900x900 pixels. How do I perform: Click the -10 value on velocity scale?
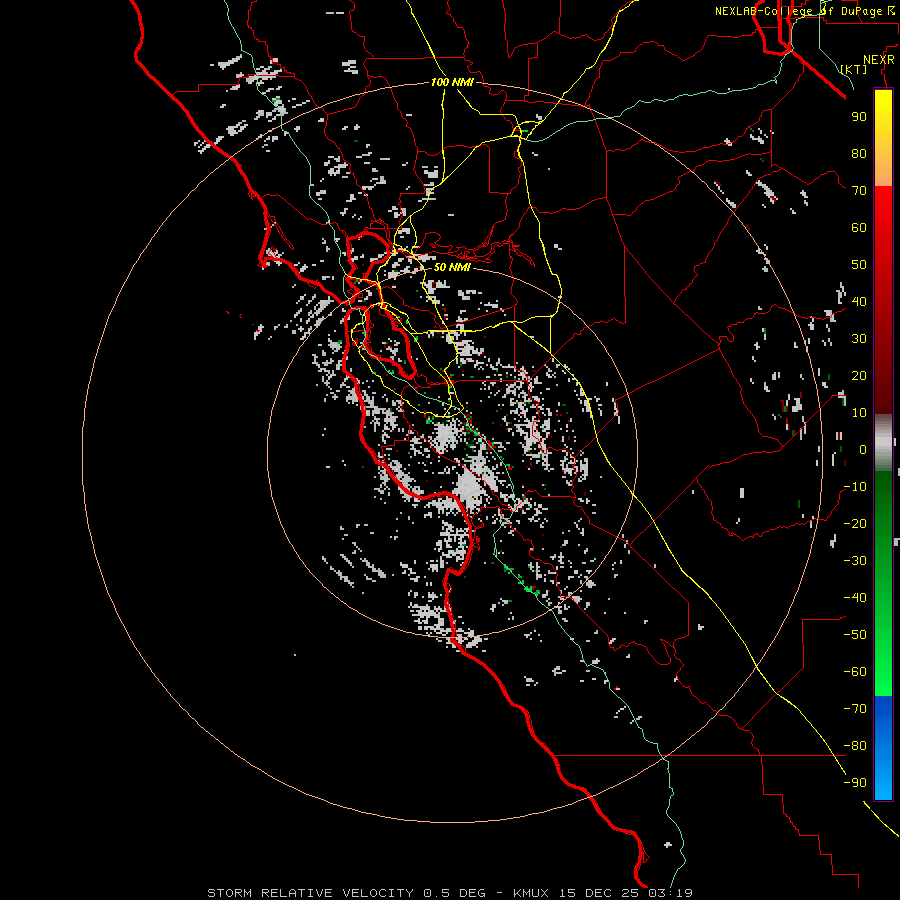click(x=855, y=487)
